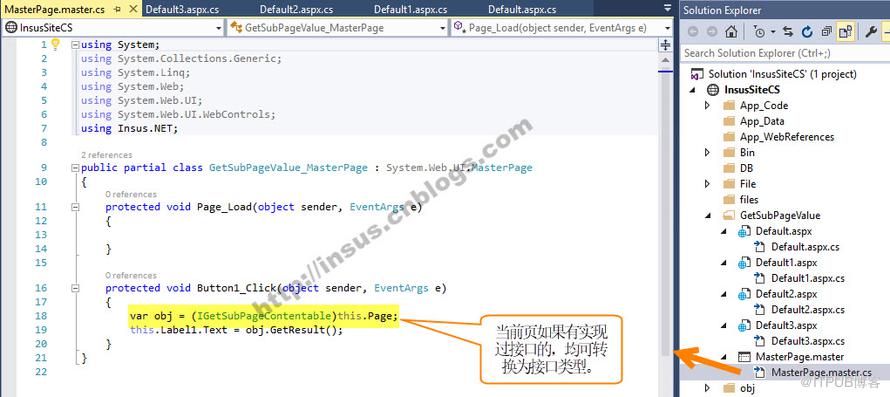
Task: Collapse the GetSubPageValue_MasterPage class region
Action: 75,168
